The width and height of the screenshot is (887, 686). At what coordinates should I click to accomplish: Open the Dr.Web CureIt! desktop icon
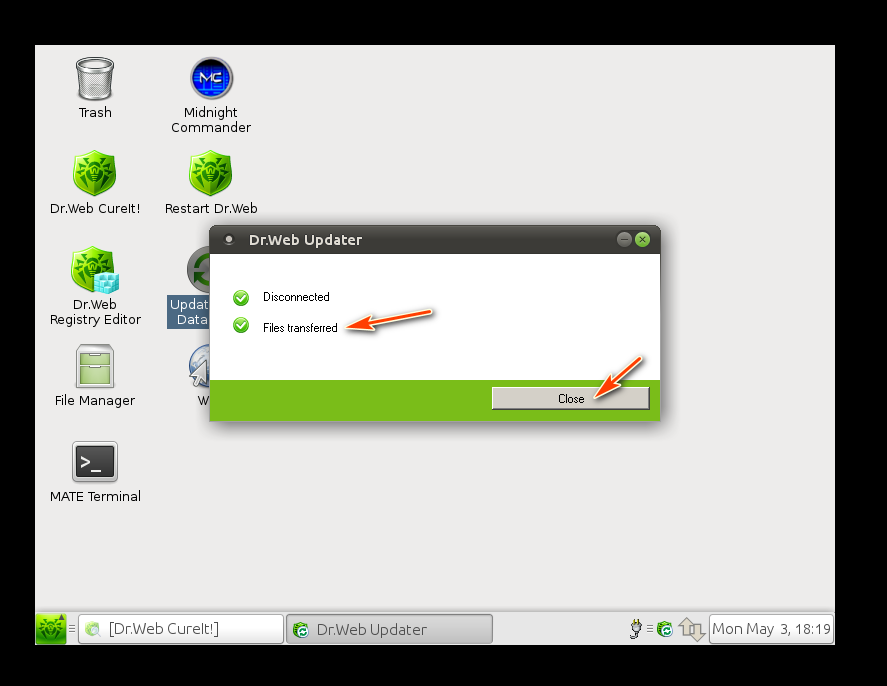point(94,173)
